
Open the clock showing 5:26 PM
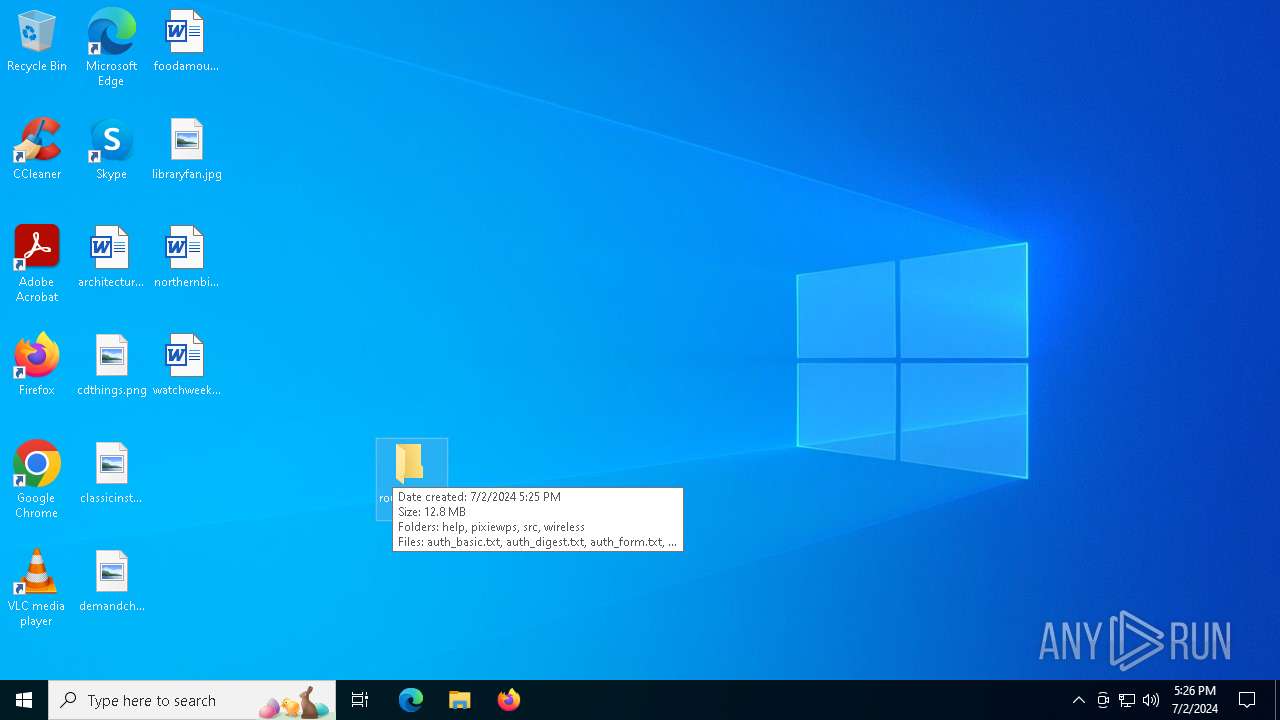pyautogui.click(x=1195, y=700)
